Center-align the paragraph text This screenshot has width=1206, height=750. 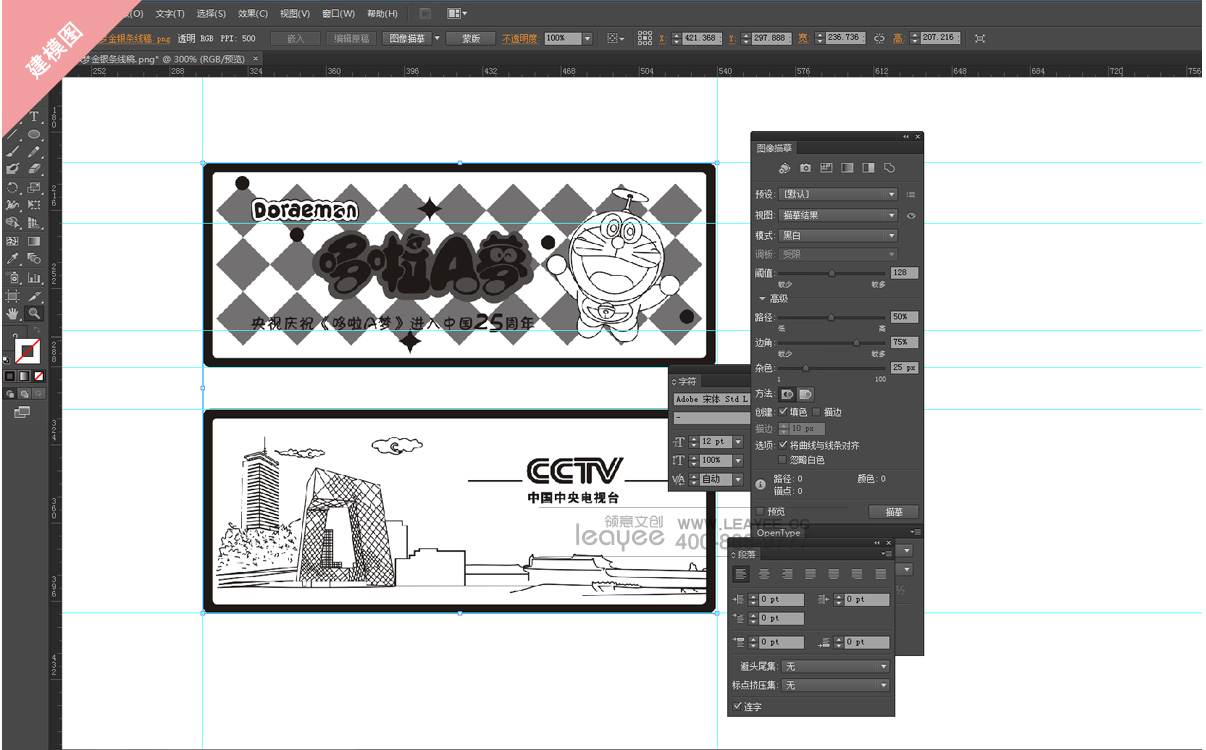point(764,574)
